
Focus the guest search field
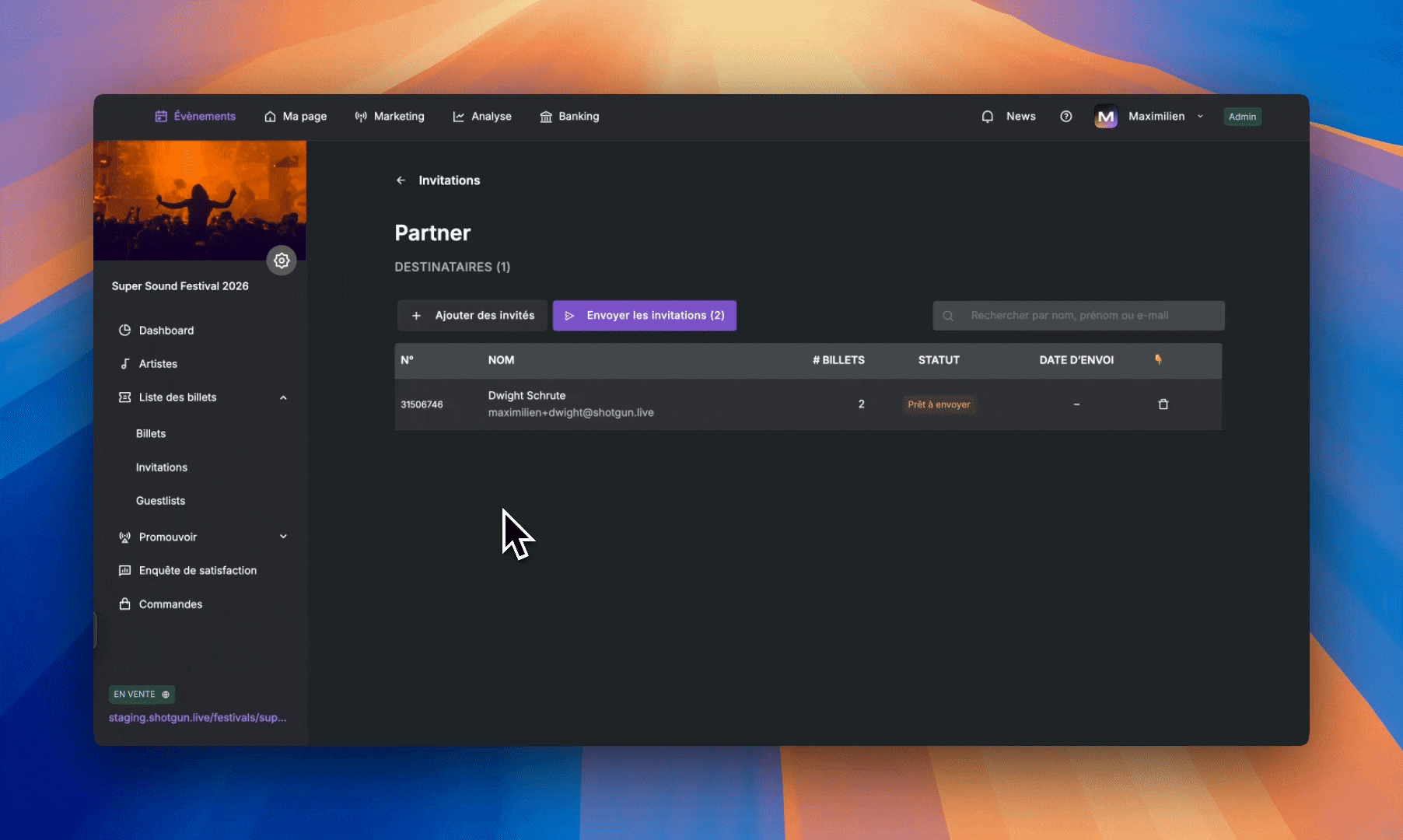point(1079,315)
